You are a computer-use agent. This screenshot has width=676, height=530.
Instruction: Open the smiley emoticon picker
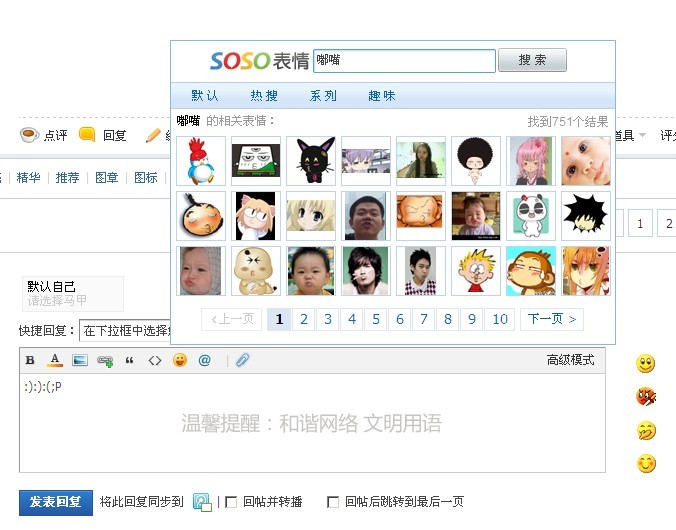(x=180, y=360)
